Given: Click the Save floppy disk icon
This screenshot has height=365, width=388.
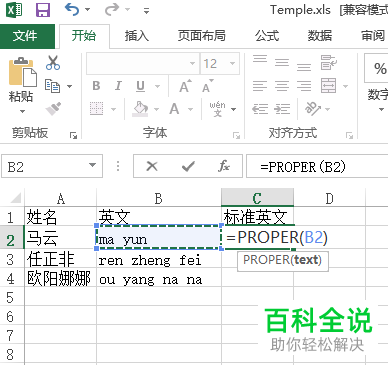Looking at the screenshot, I should (43, 10).
